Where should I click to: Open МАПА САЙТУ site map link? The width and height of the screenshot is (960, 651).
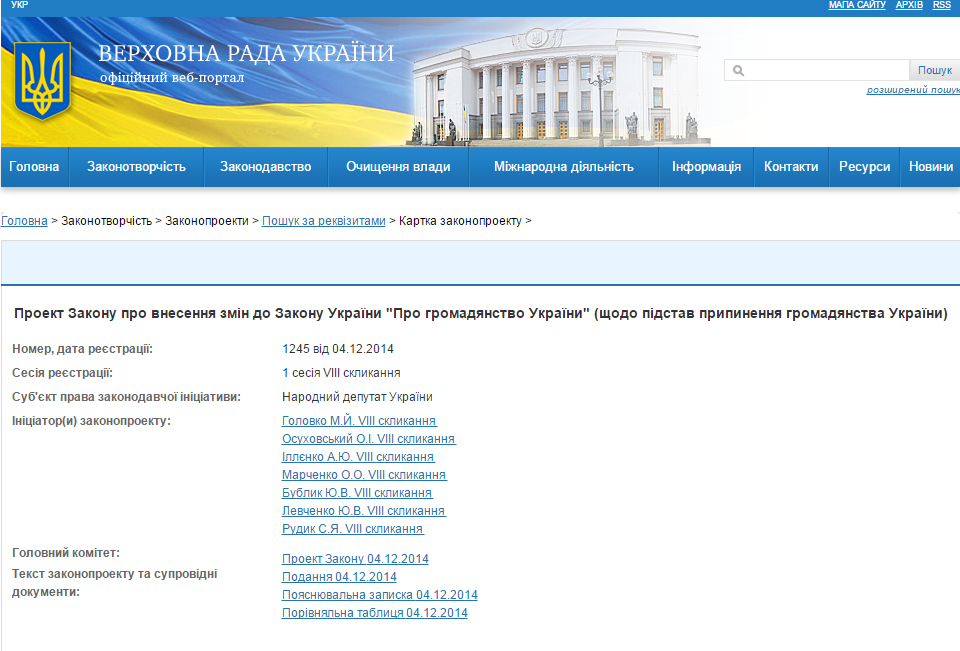[x=857, y=5]
